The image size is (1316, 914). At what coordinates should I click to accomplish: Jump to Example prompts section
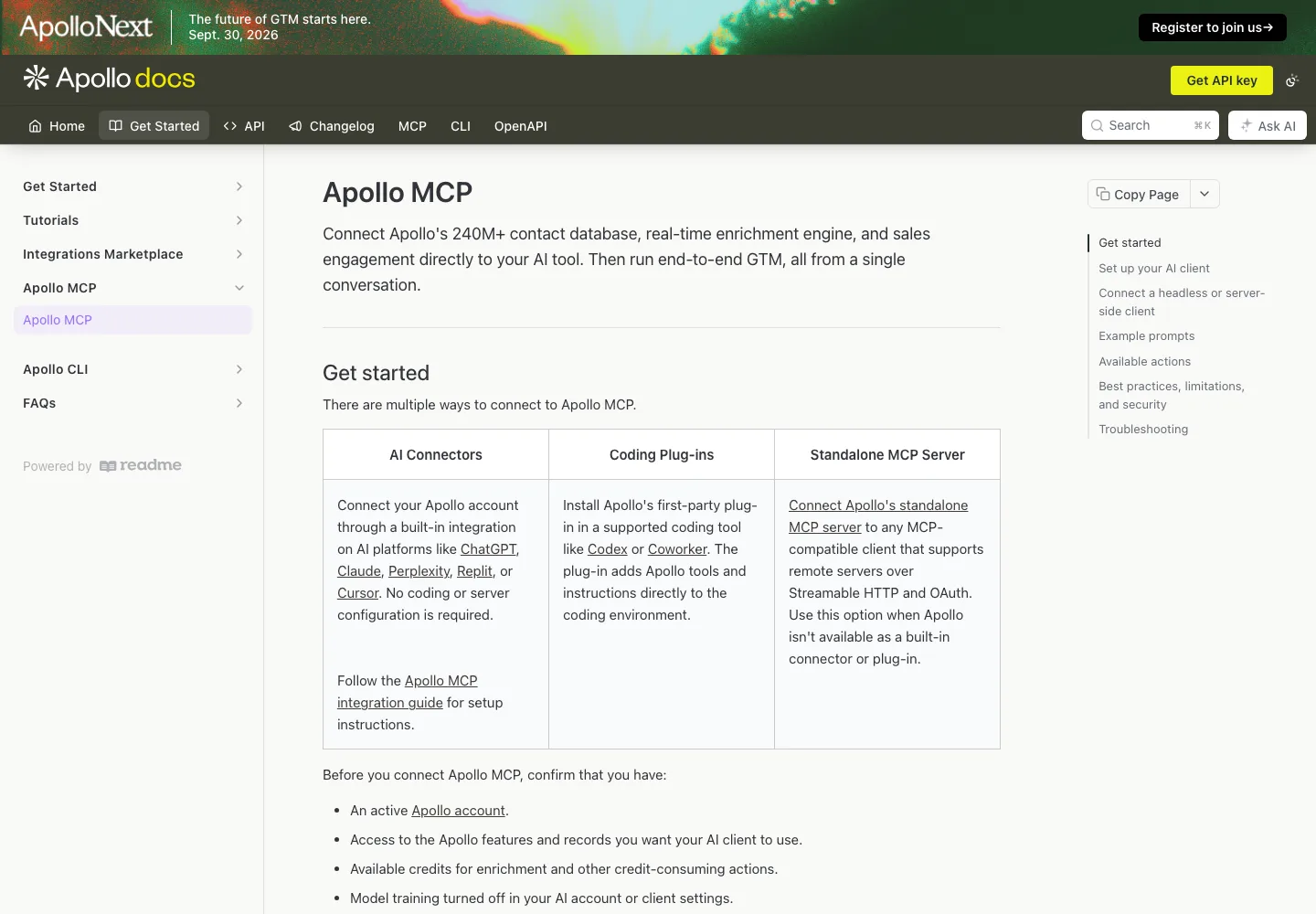coord(1146,336)
